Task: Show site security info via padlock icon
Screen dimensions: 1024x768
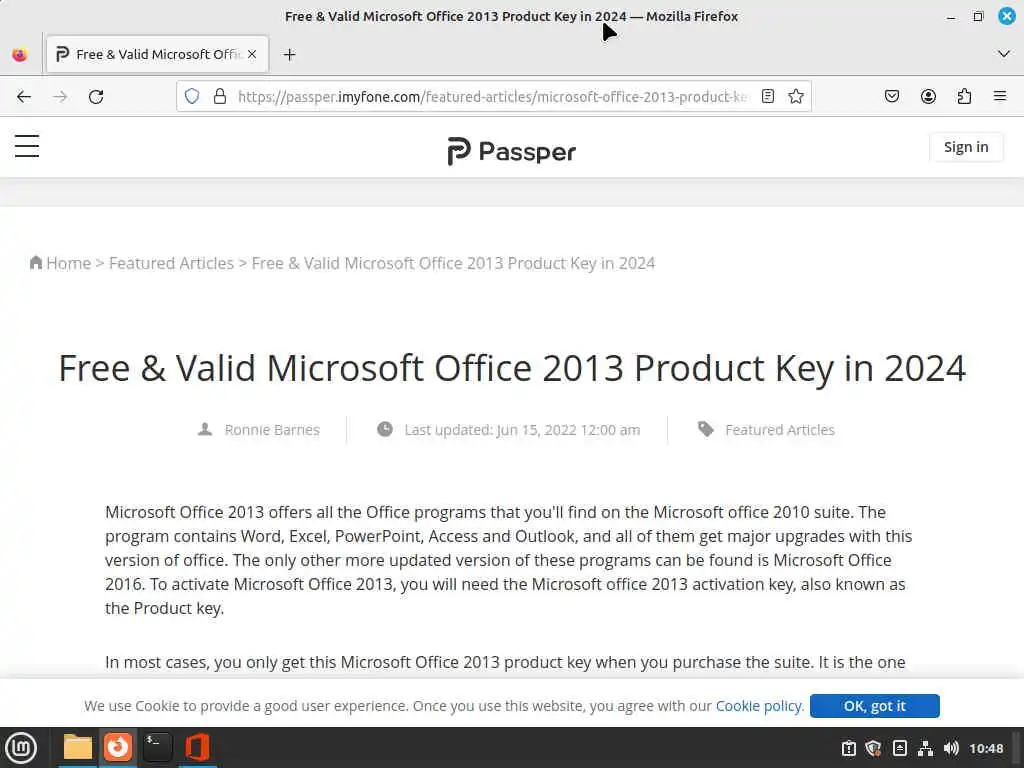Action: click(x=219, y=97)
